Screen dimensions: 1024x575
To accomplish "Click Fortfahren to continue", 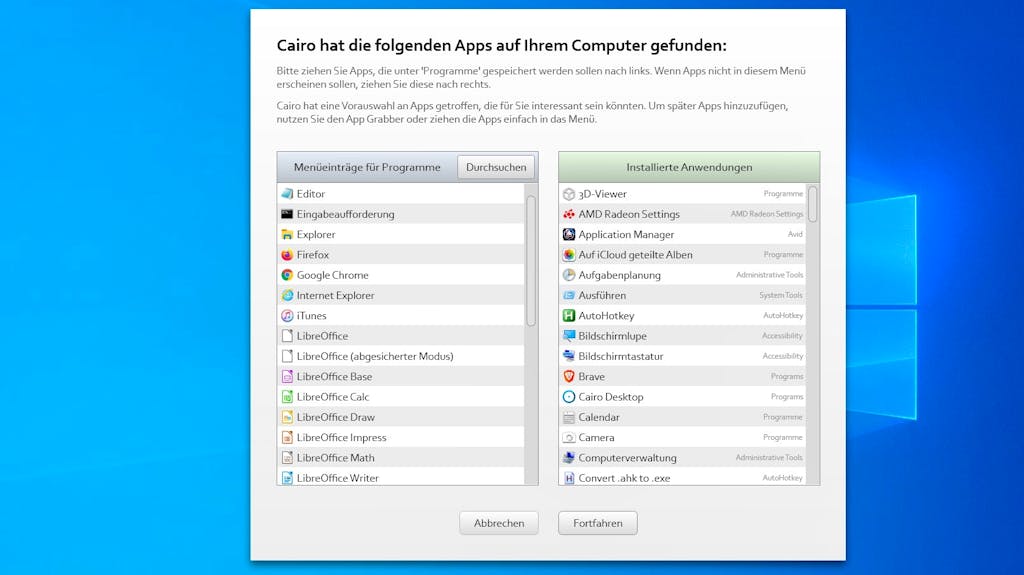I will [x=598, y=523].
